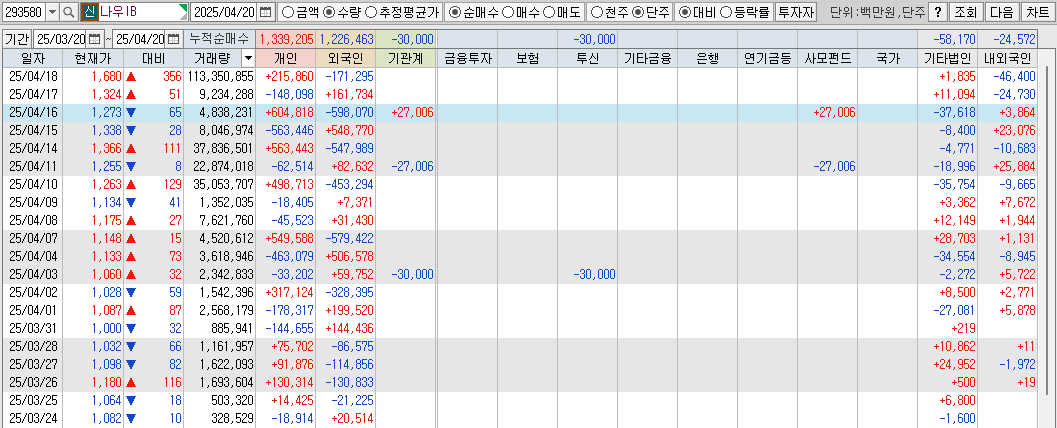Click the 현재가 column header

point(93,59)
